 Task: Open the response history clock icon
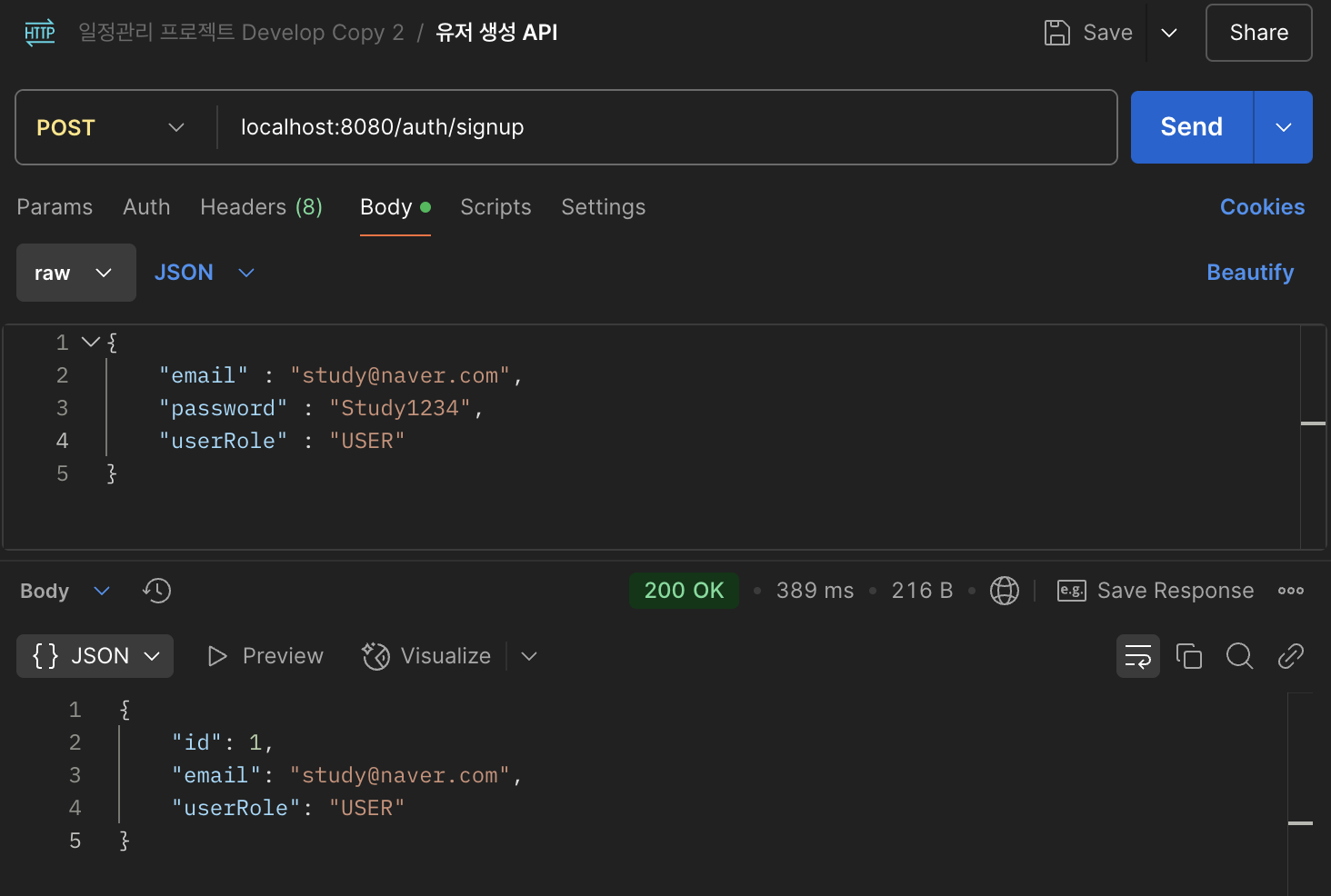tap(157, 591)
